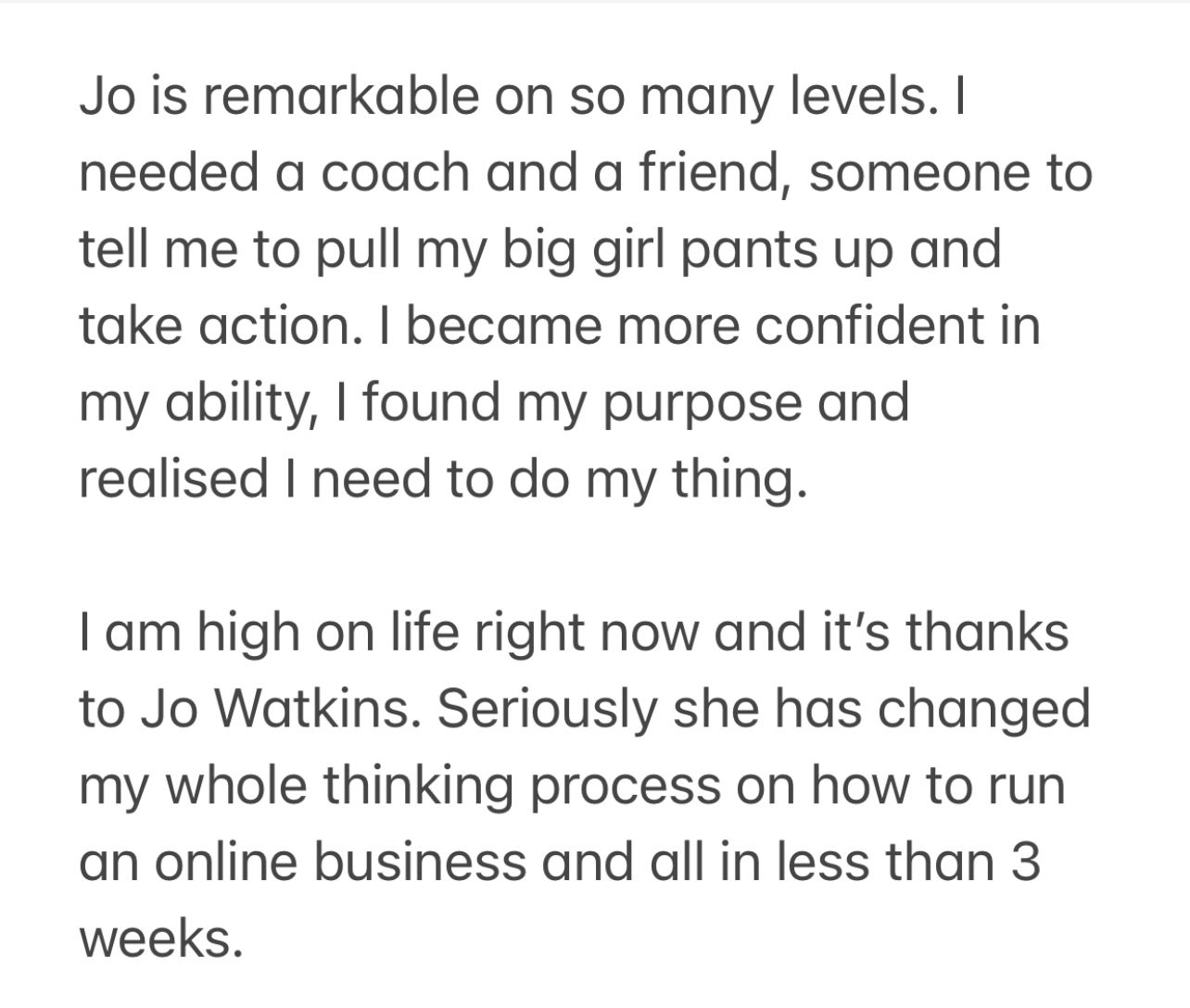Click the number "3" near the end
The height and width of the screenshot is (1008, 1190).
1026,863
